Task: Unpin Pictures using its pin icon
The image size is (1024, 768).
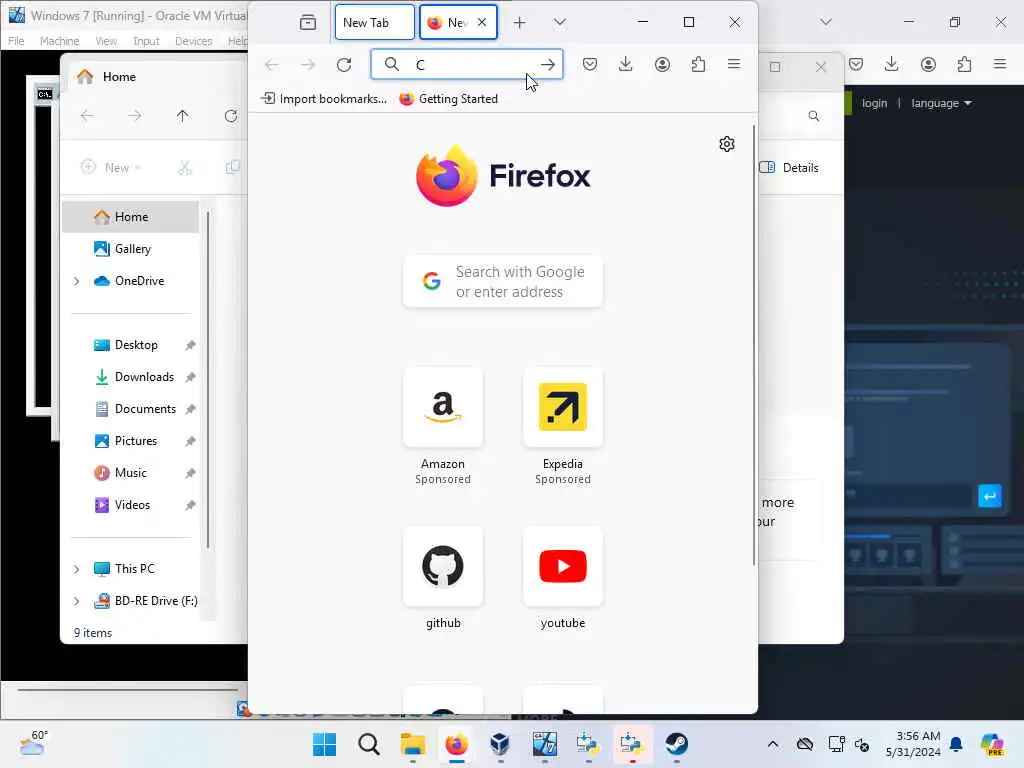Action: click(x=190, y=441)
